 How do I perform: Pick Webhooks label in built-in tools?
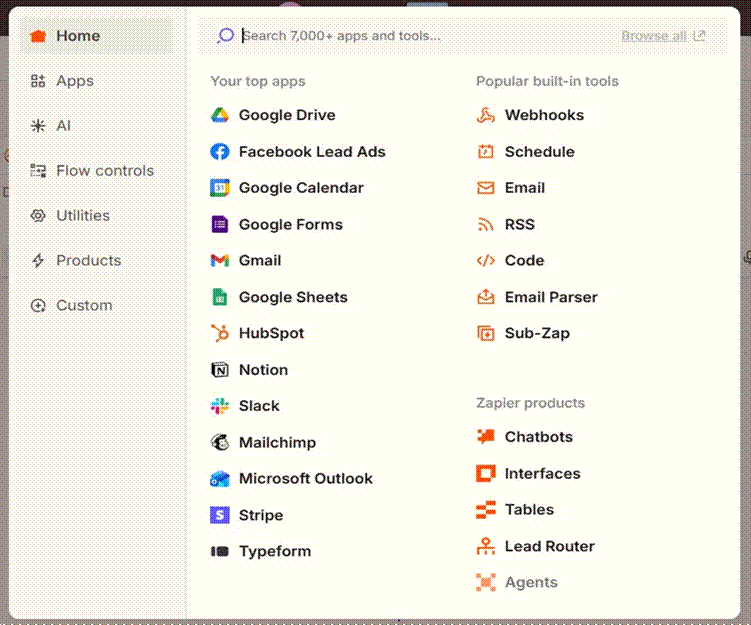(544, 115)
